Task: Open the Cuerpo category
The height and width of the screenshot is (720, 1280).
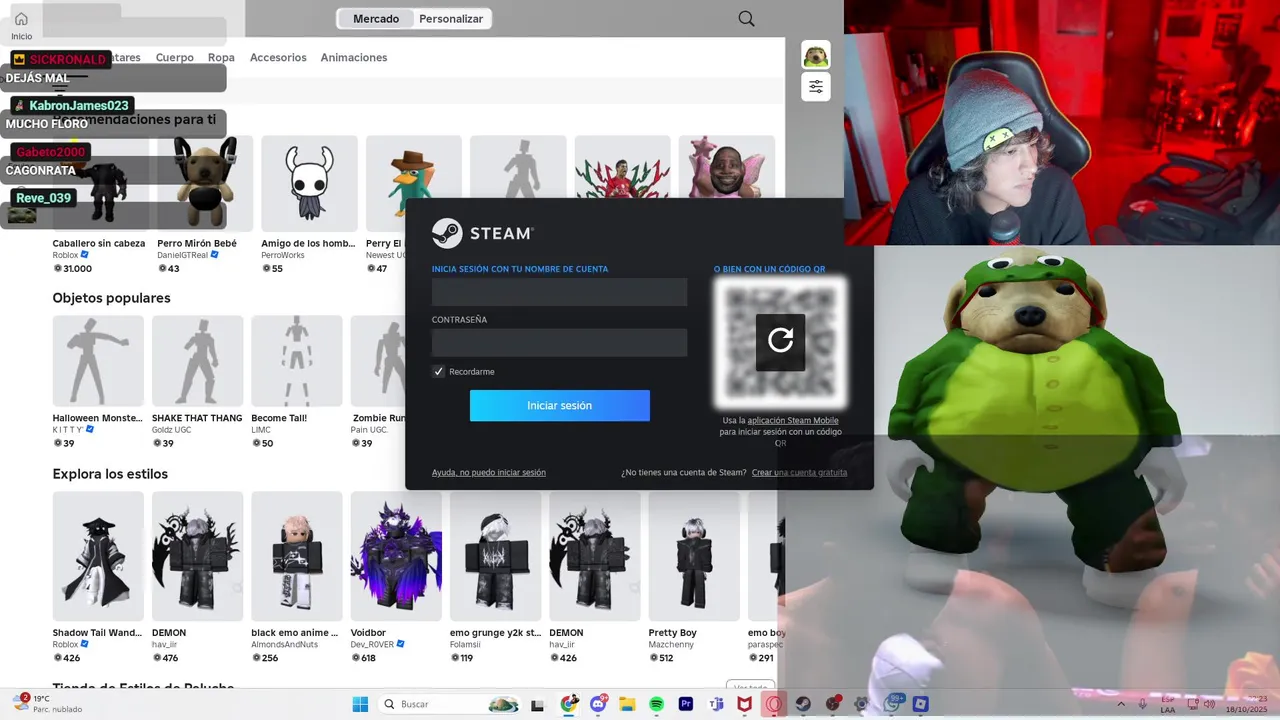Action: coord(174,57)
